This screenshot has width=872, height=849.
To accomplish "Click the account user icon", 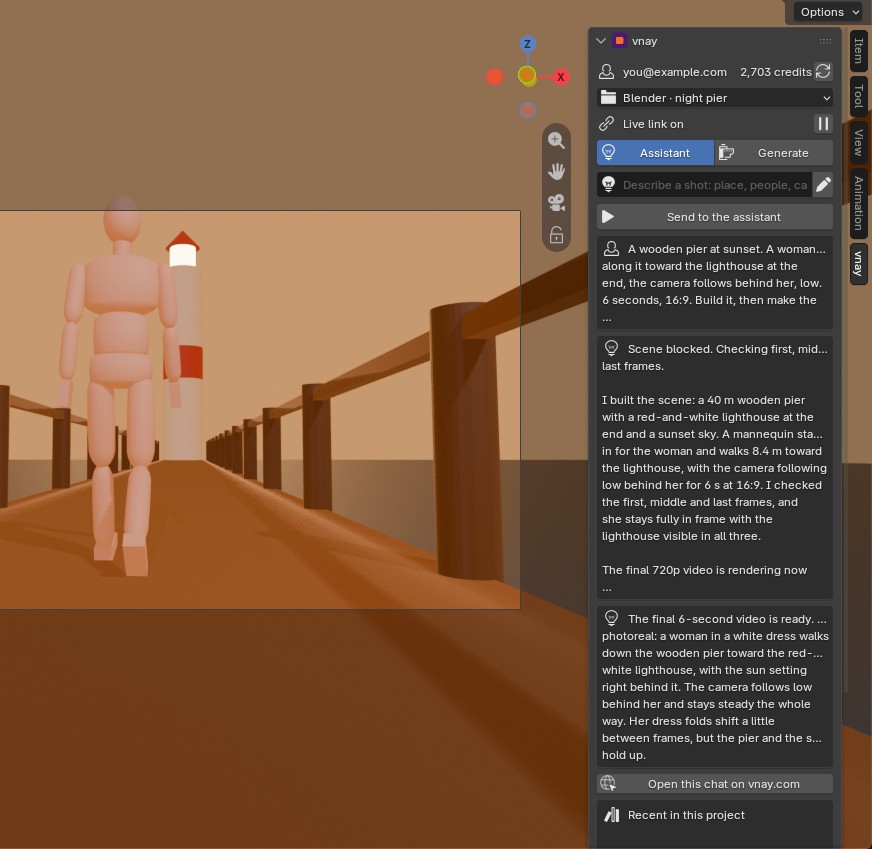I will (x=607, y=72).
